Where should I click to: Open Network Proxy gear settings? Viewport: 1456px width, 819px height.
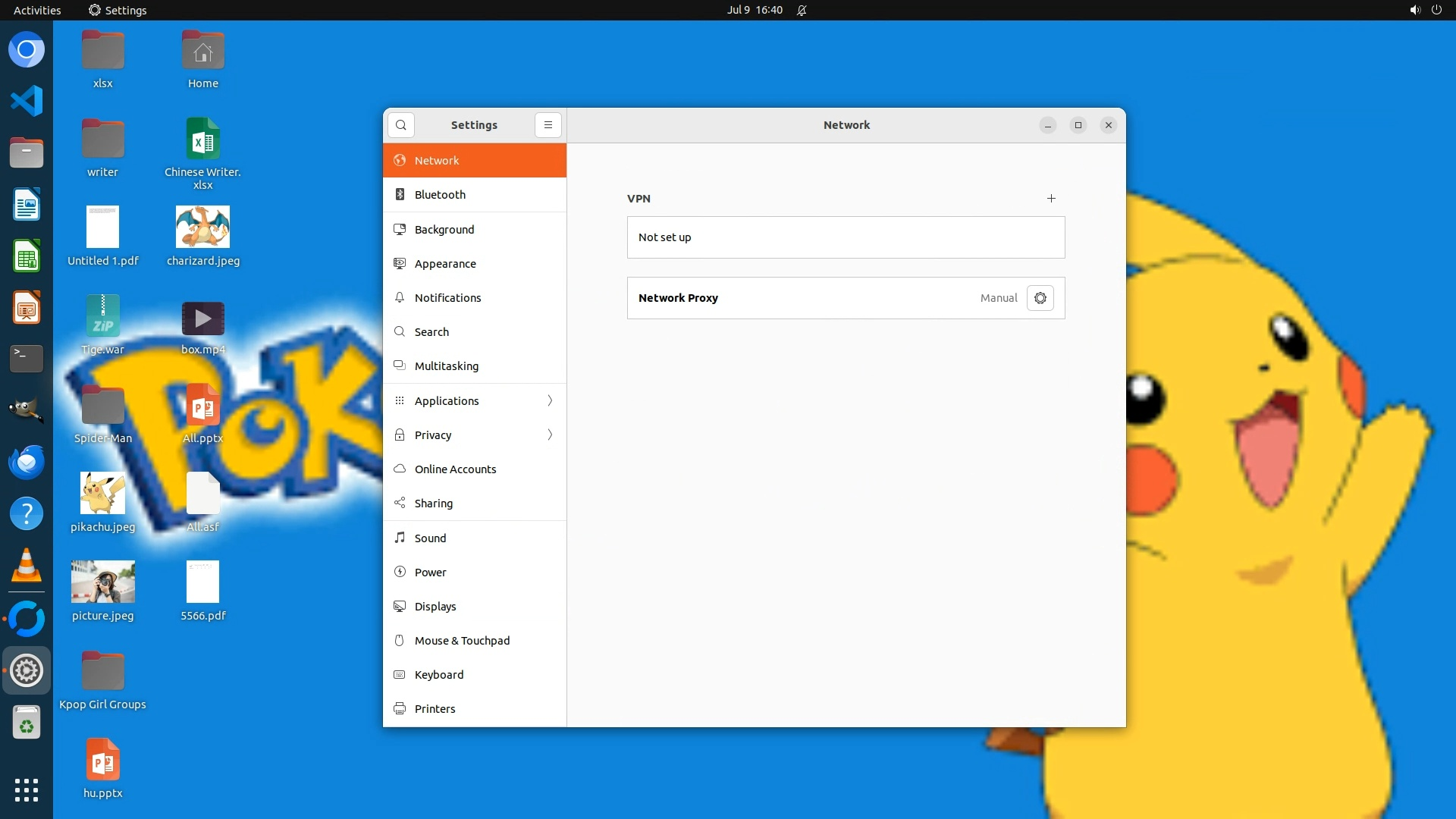(x=1040, y=298)
